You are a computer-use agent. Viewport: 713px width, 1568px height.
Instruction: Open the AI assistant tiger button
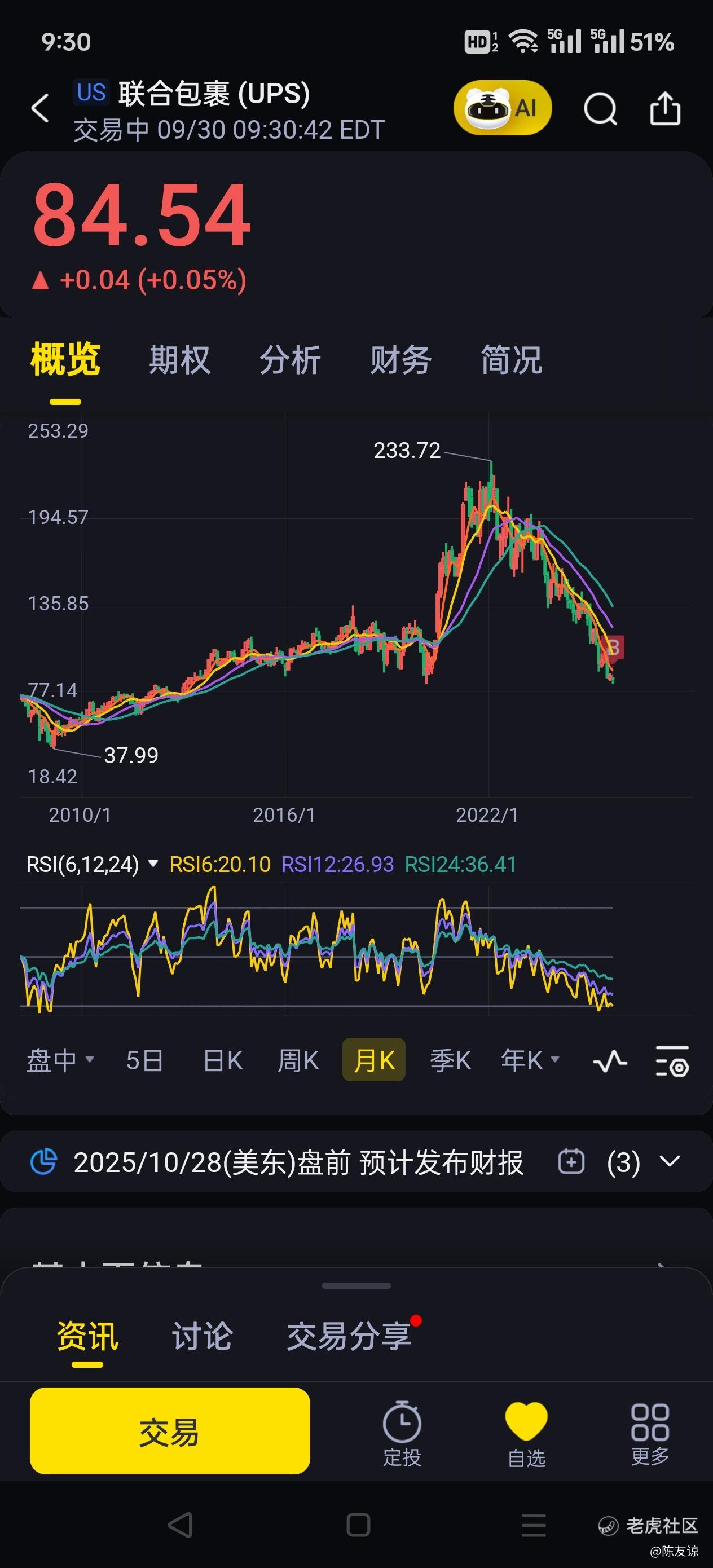503,108
